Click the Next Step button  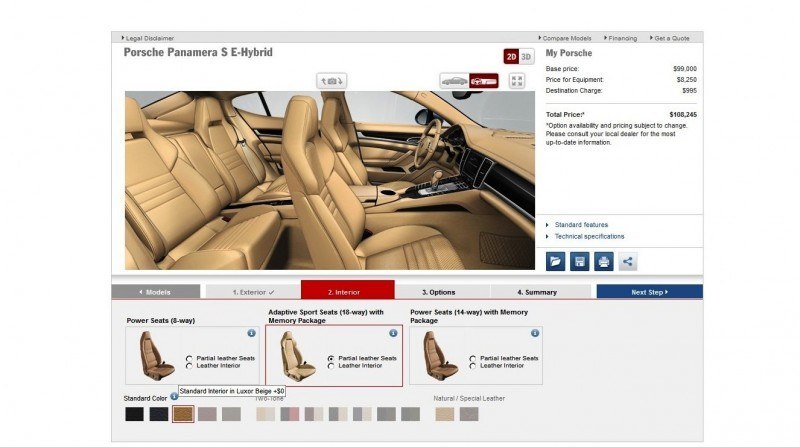click(x=649, y=292)
